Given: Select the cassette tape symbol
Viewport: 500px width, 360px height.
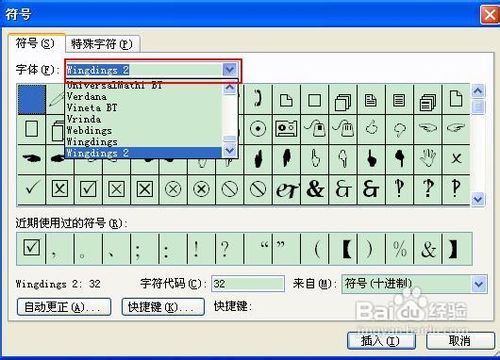Looking at the screenshot, I should click(x=286, y=129).
